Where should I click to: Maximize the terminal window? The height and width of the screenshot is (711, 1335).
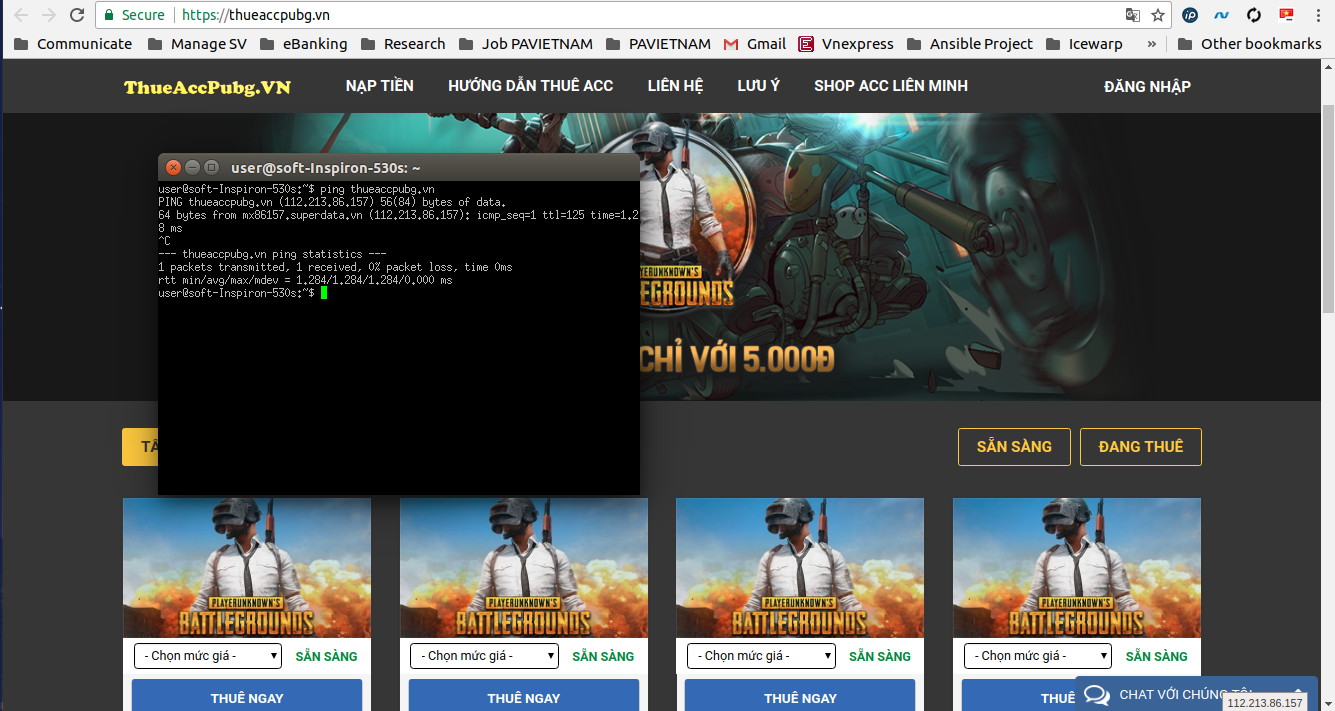tap(211, 167)
